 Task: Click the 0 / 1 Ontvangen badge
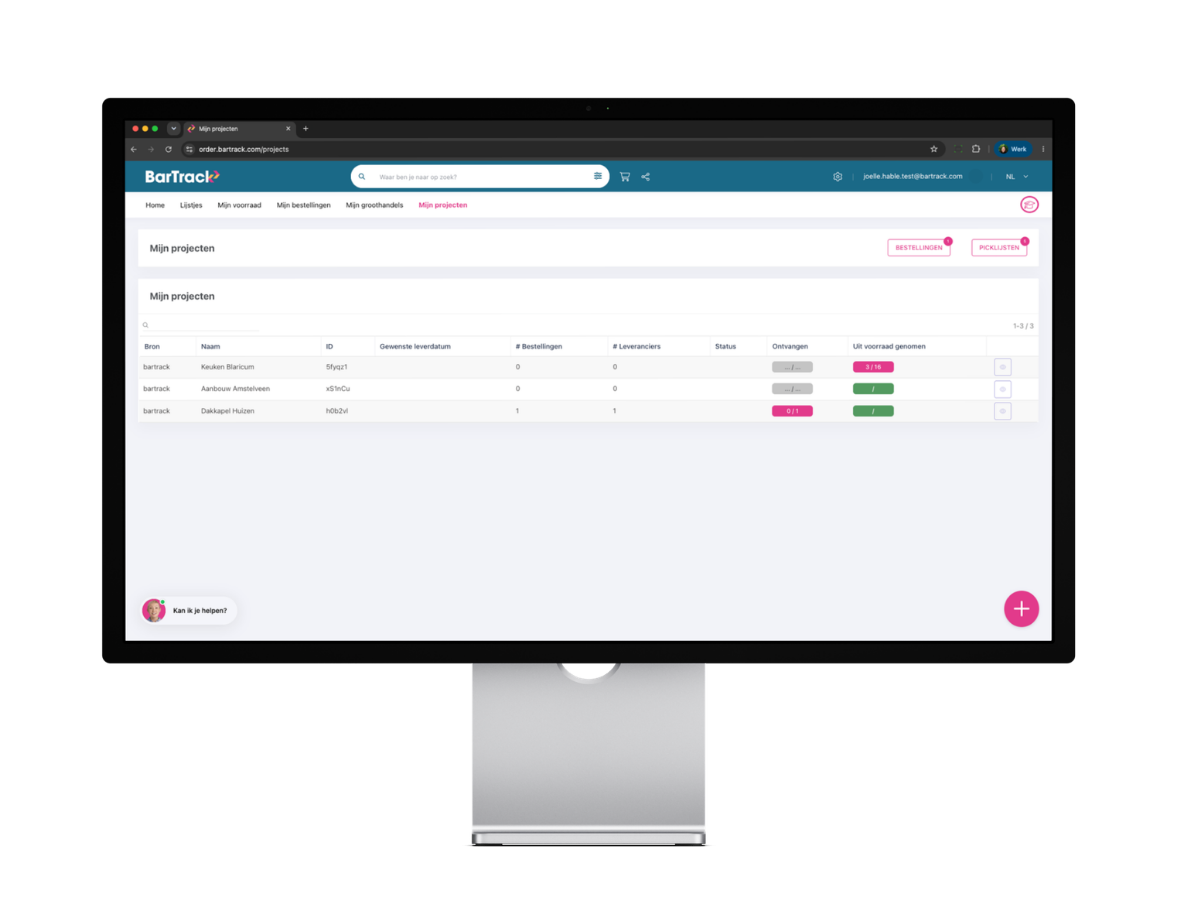click(x=792, y=411)
